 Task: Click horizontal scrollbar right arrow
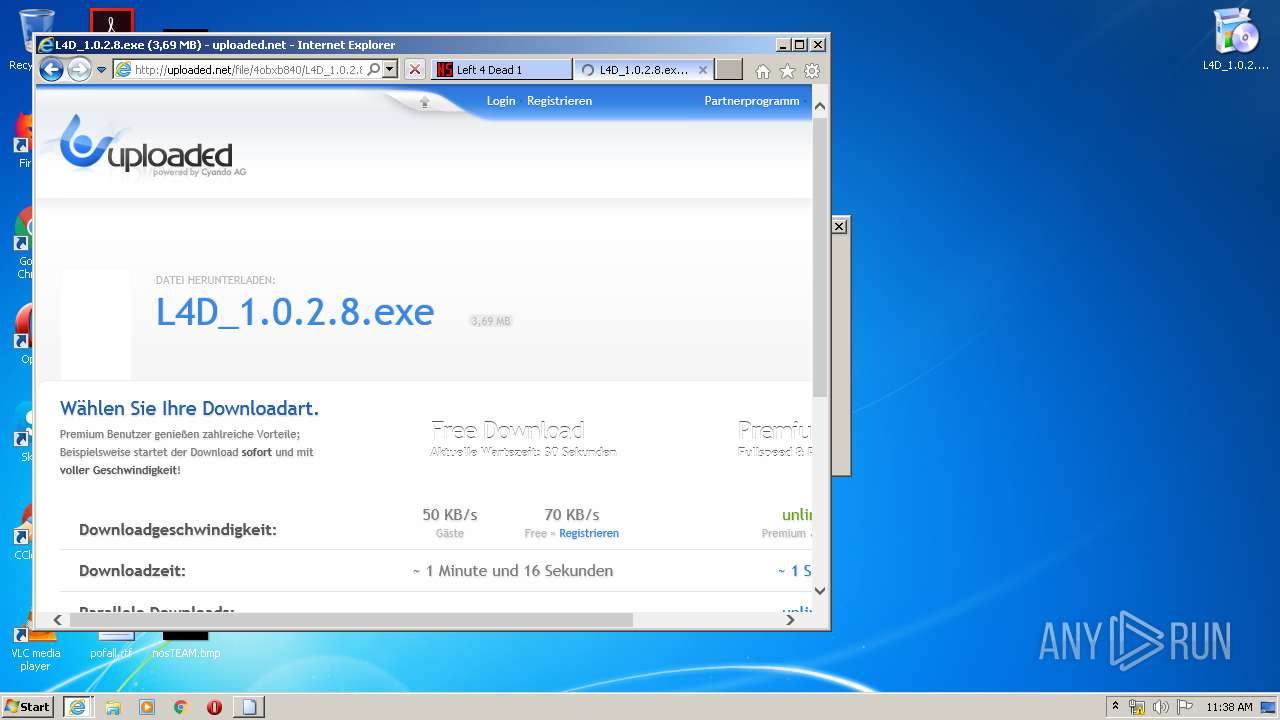(790, 620)
